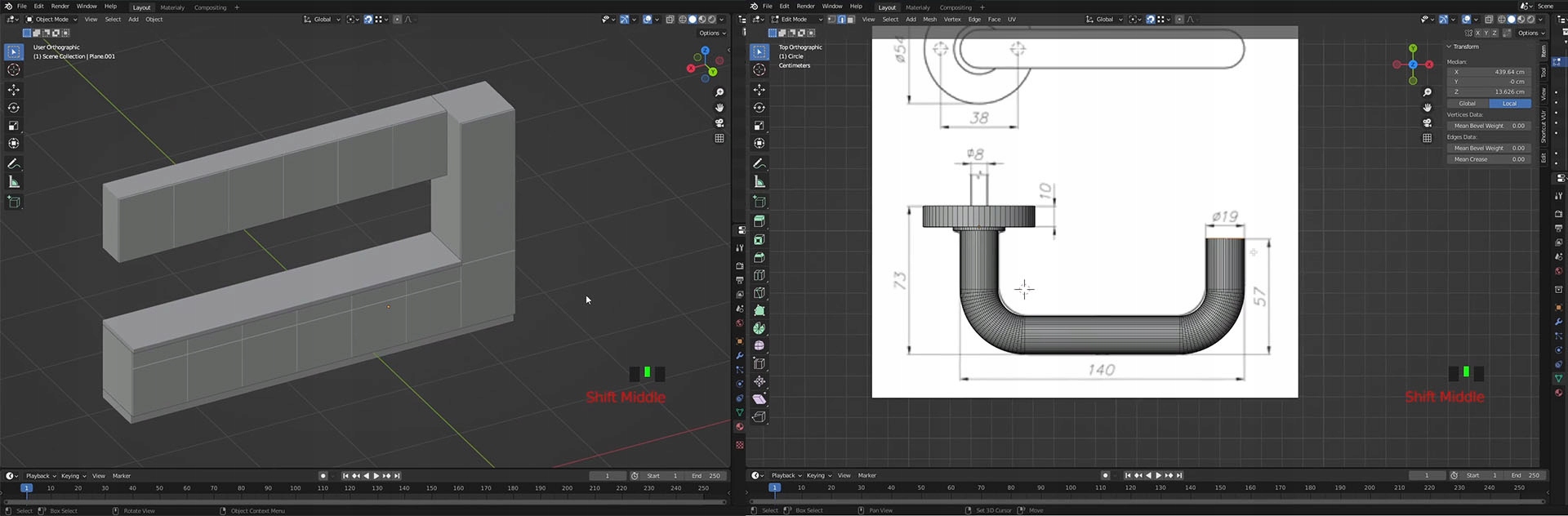Enable face select mode in right viewport
The height and width of the screenshot is (516, 1568).
[850, 20]
